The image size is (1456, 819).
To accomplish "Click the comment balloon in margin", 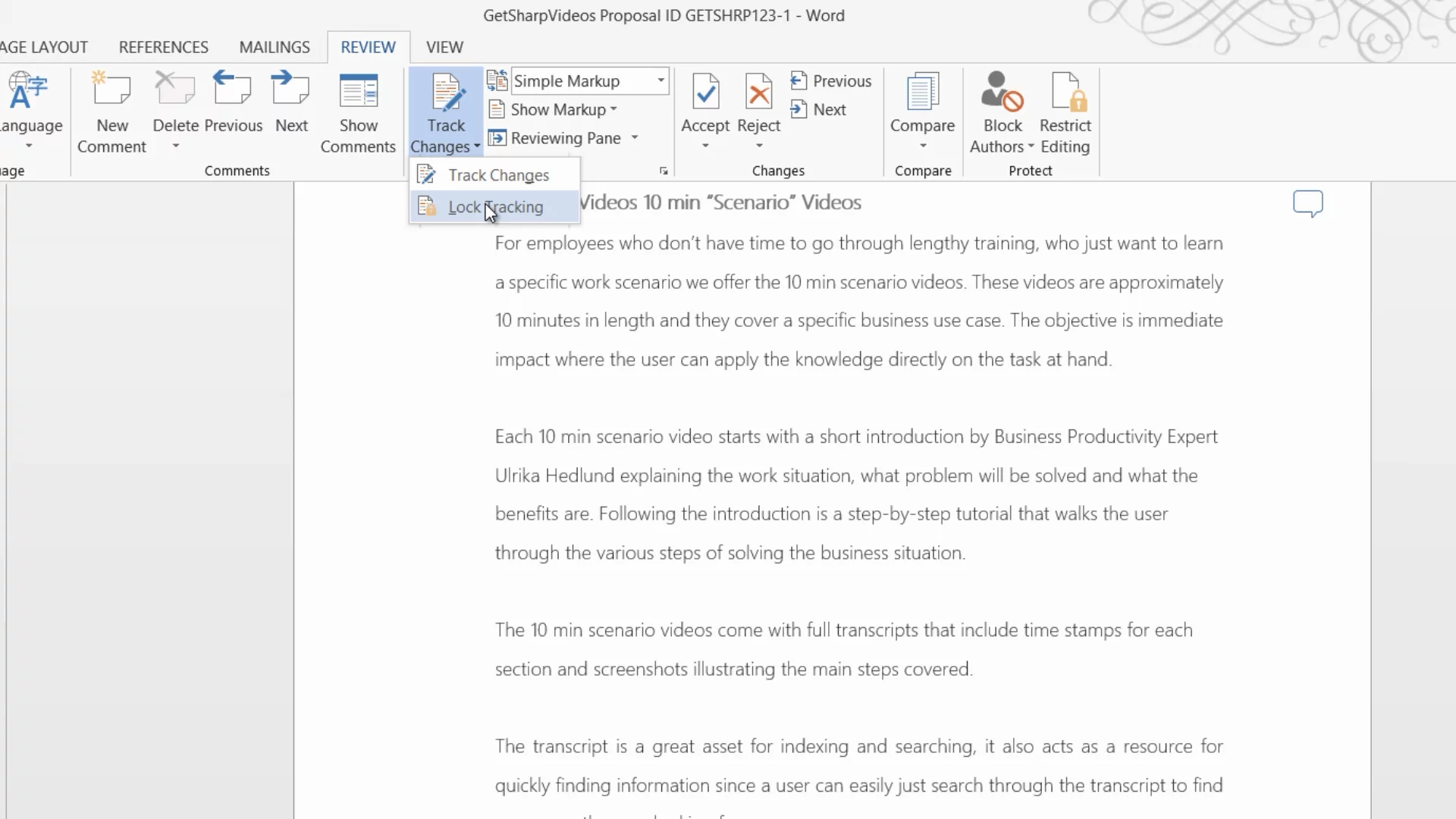I will 1307,203.
